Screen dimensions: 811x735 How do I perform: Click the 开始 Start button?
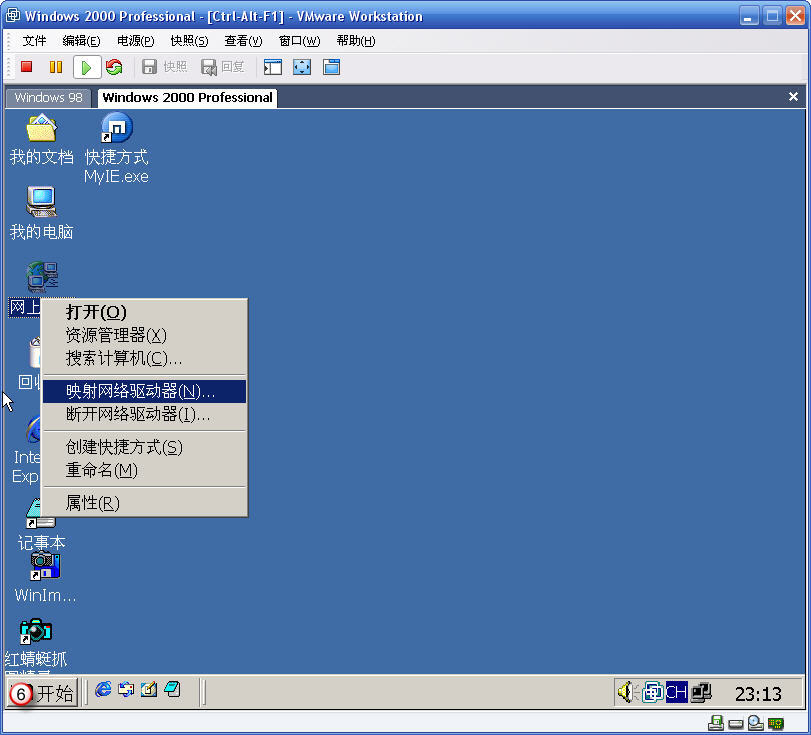[x=42, y=693]
